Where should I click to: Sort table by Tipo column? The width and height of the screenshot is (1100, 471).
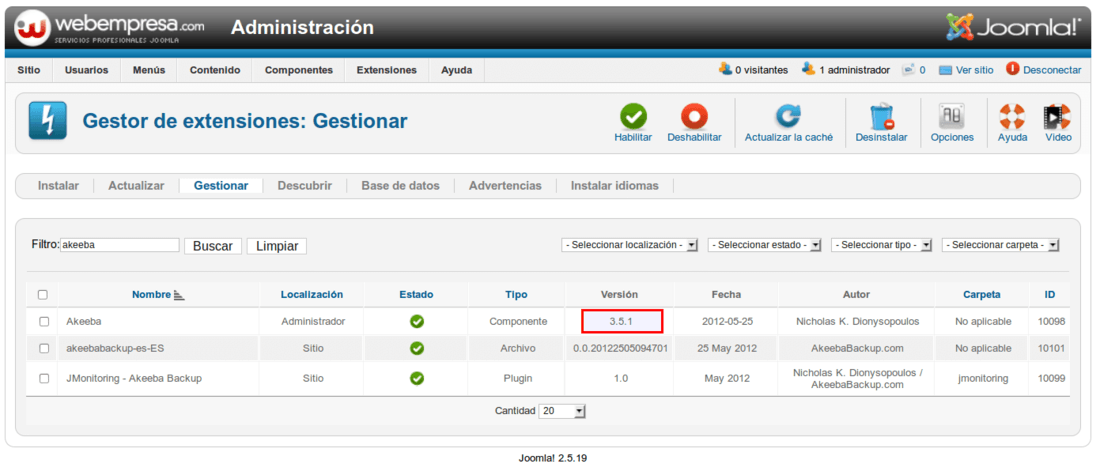[x=516, y=295]
